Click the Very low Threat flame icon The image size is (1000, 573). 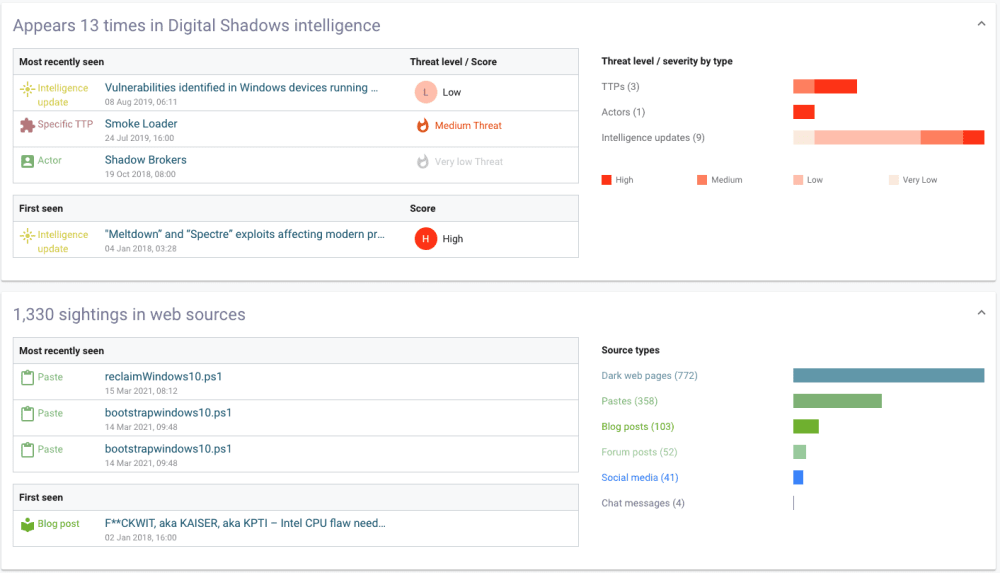click(x=422, y=161)
